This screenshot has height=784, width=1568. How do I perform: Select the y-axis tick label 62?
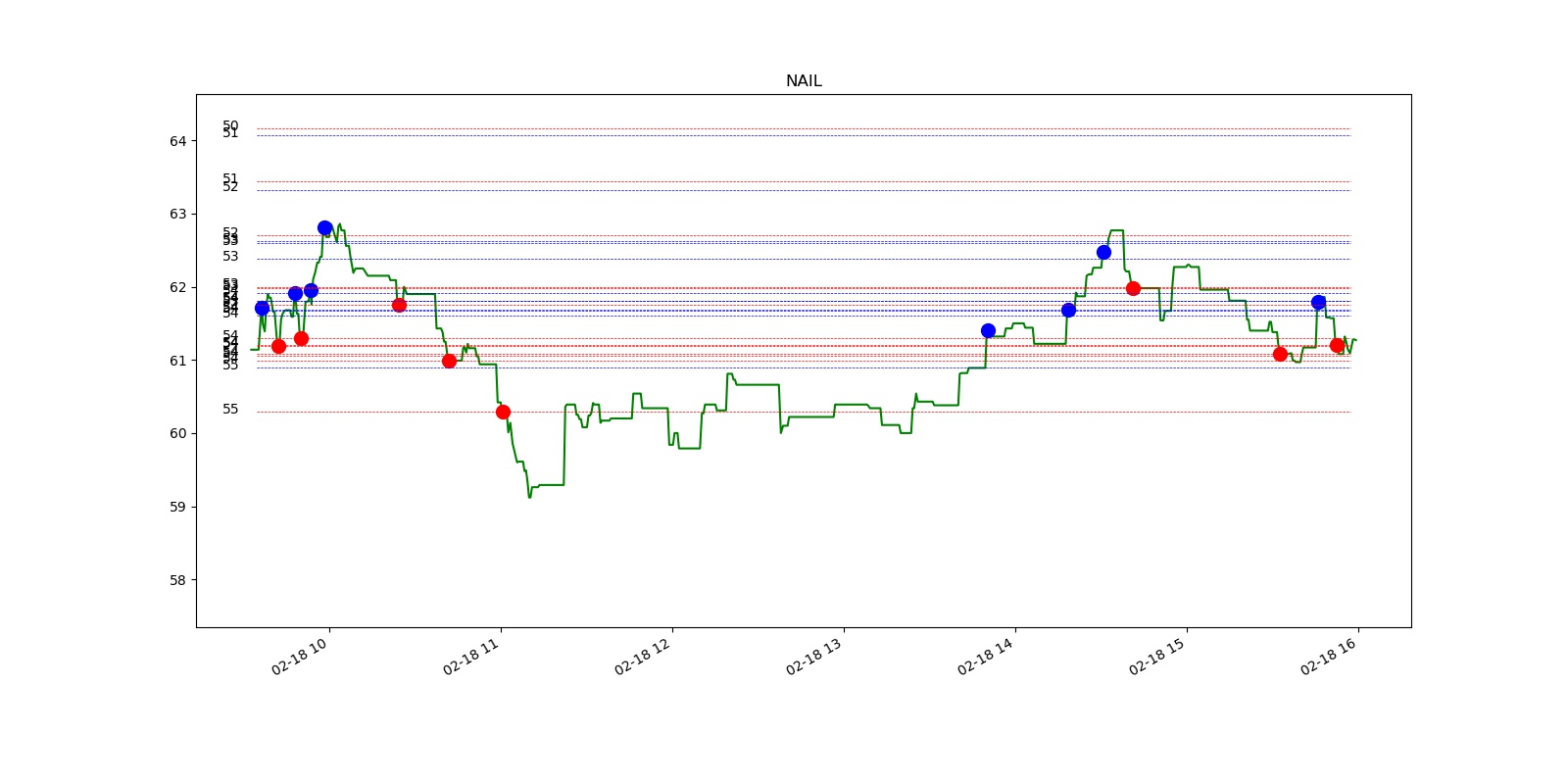click(x=177, y=287)
